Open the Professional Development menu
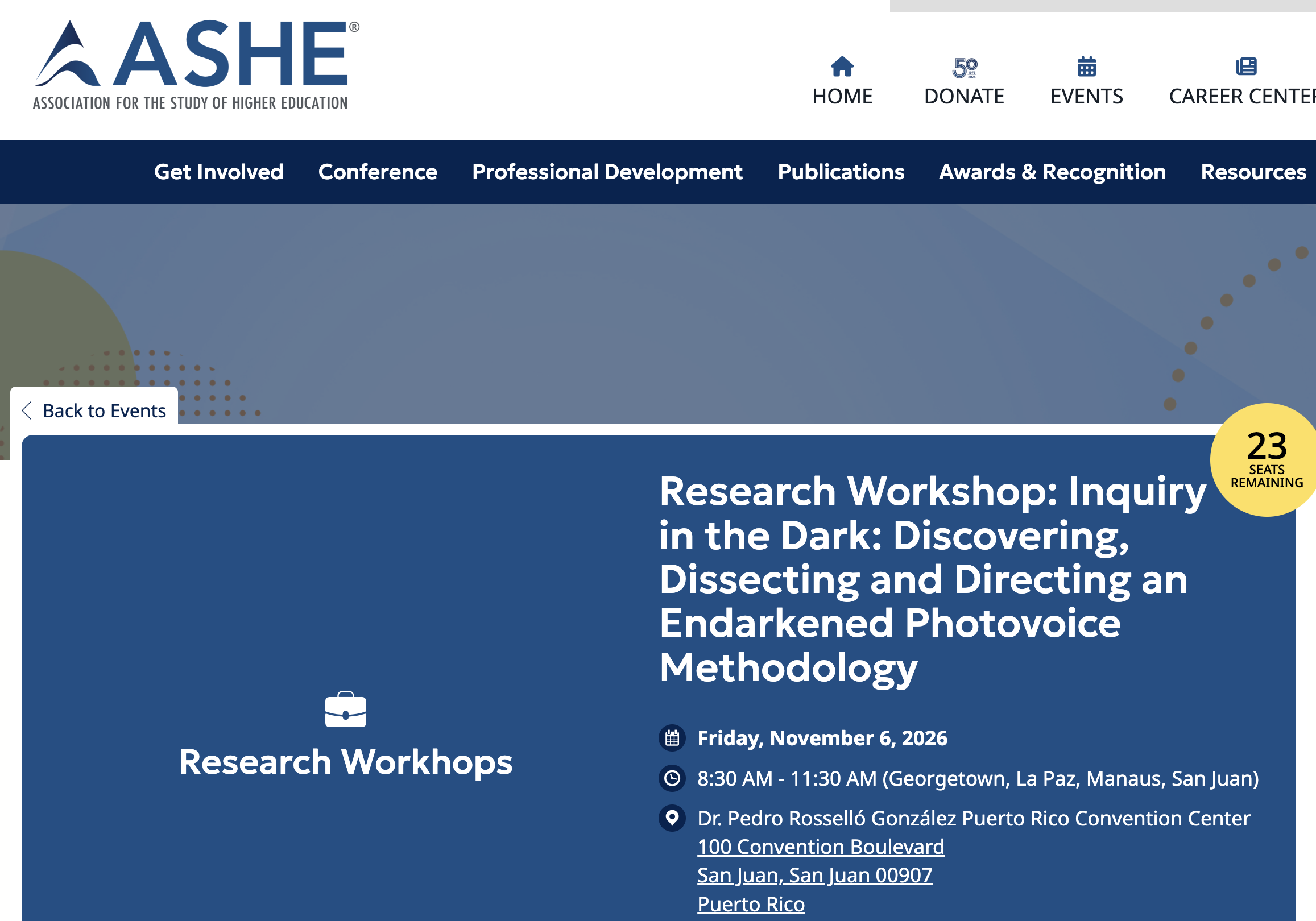This screenshot has width=1316, height=921. coord(607,172)
